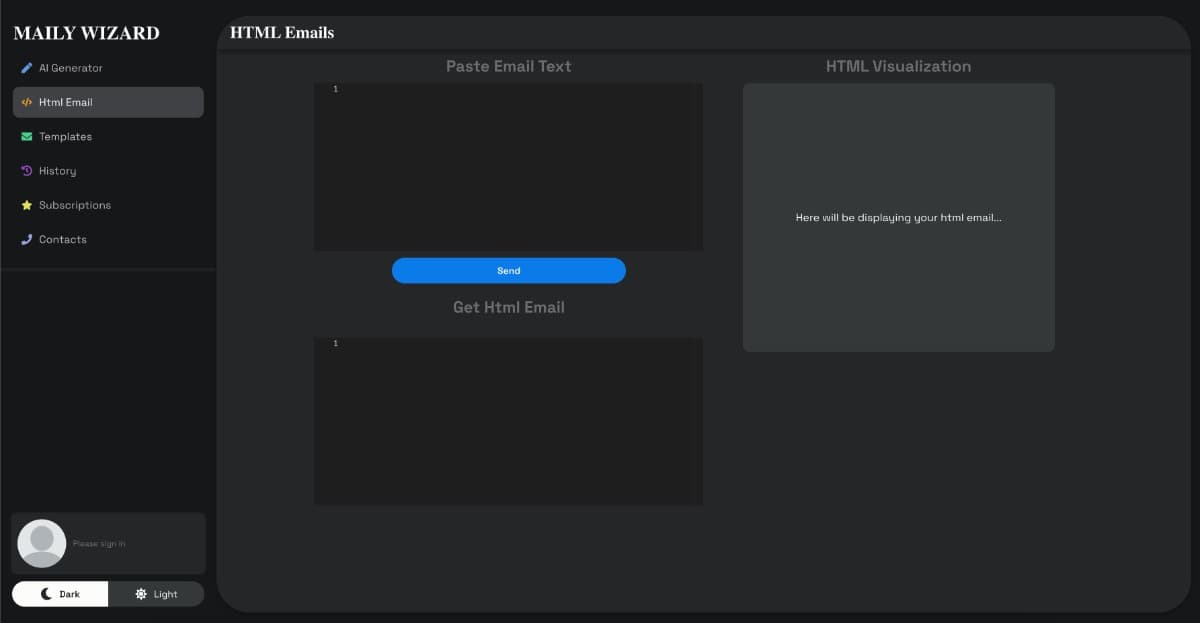Switch to the Light theme
The width and height of the screenshot is (1200, 623).
click(156, 594)
